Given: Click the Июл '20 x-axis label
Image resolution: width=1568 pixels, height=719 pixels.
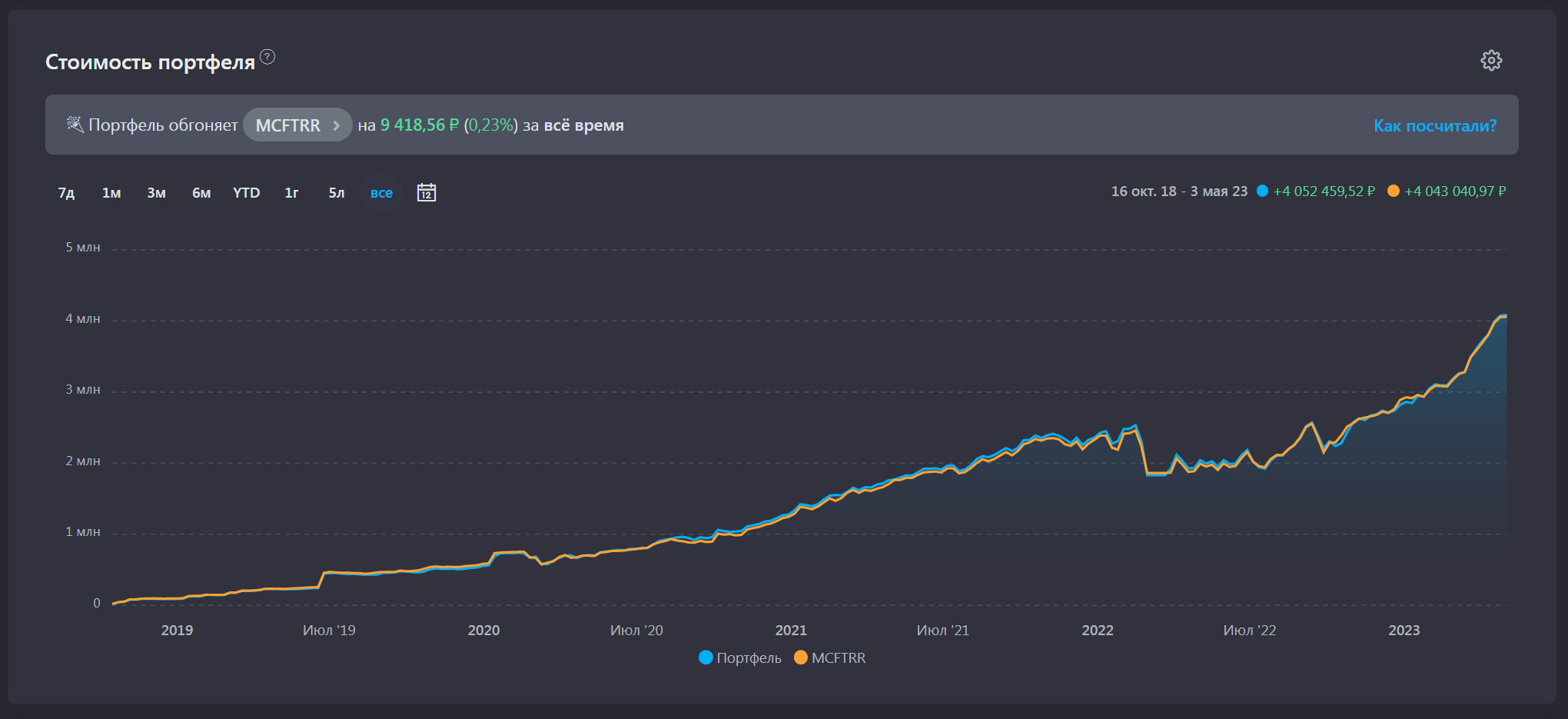Looking at the screenshot, I should point(636,630).
